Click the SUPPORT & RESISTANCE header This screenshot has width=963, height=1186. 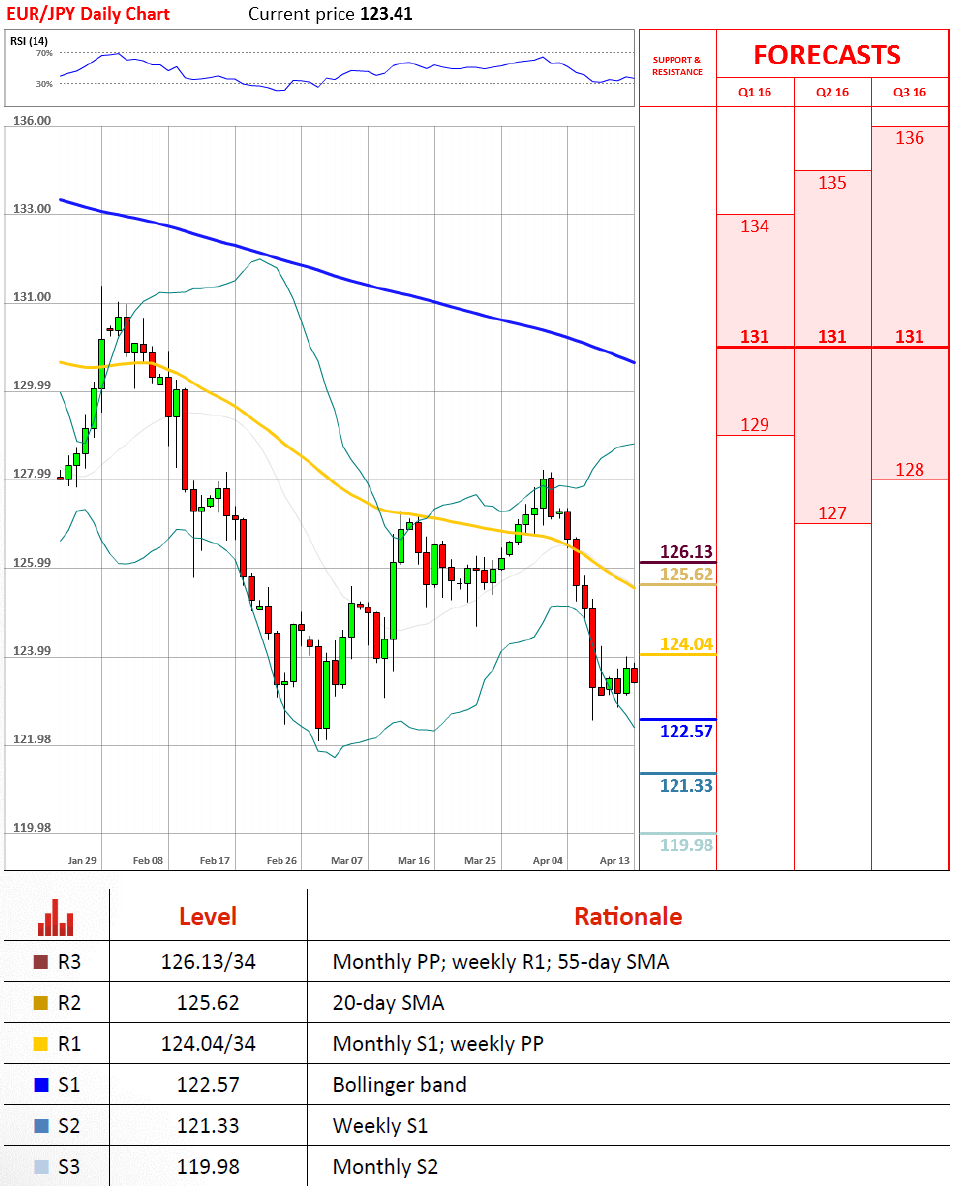pos(677,66)
